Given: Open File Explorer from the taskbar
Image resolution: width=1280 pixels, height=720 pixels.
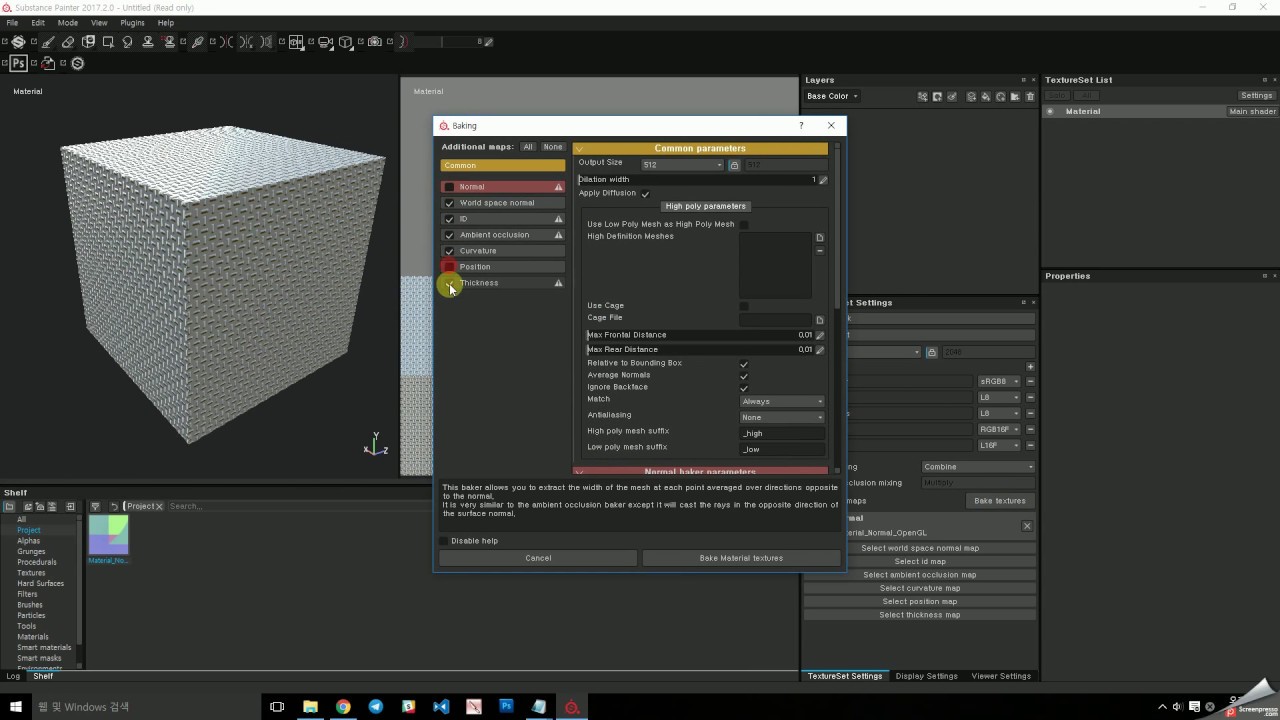Looking at the screenshot, I should 310,706.
